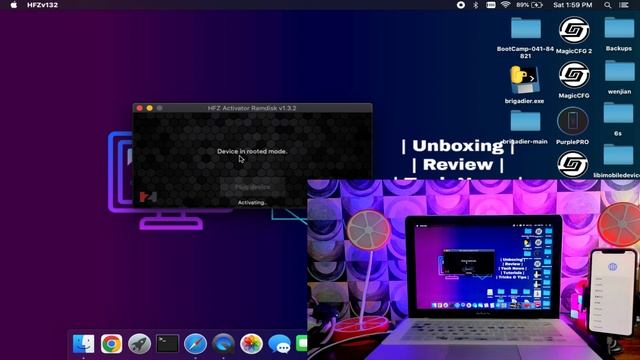Select the libimobiledevice folder

[618, 155]
